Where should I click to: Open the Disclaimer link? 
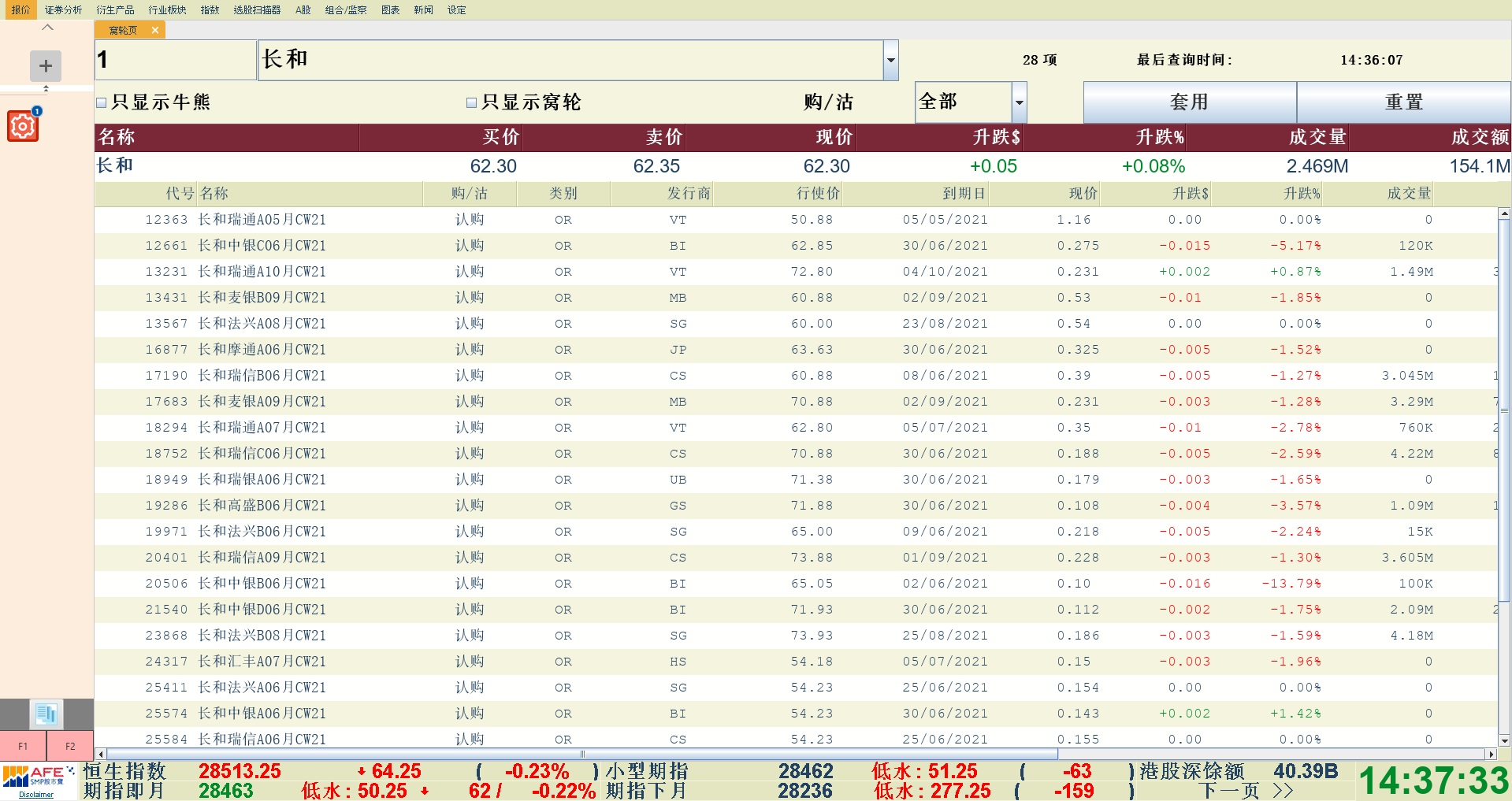[36, 795]
